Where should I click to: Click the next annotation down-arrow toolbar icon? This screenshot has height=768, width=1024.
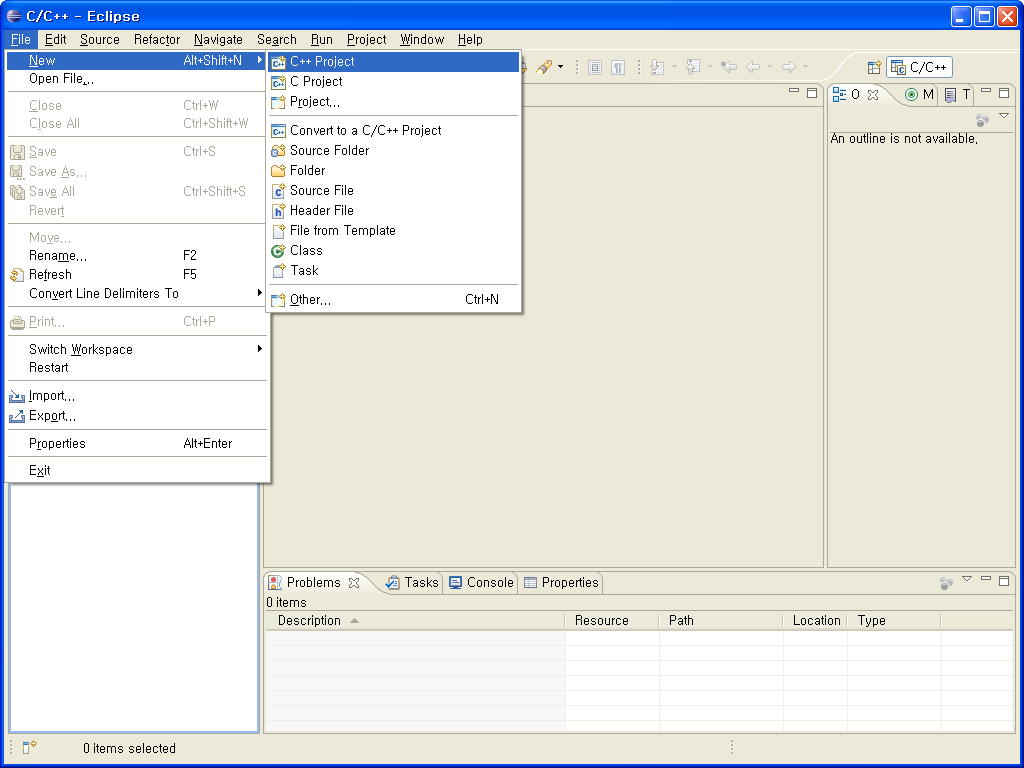658,67
